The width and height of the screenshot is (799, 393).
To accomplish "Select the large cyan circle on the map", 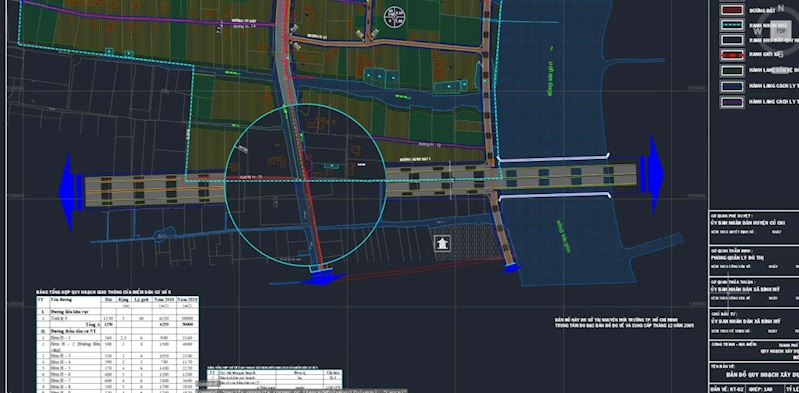I will [x=306, y=185].
